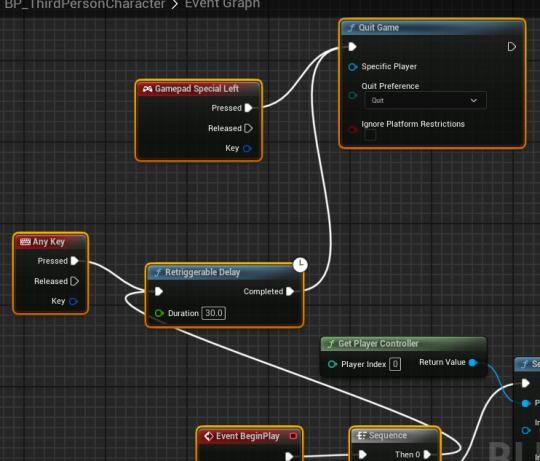Click the Sequence Then 0 output pin

click(427, 454)
